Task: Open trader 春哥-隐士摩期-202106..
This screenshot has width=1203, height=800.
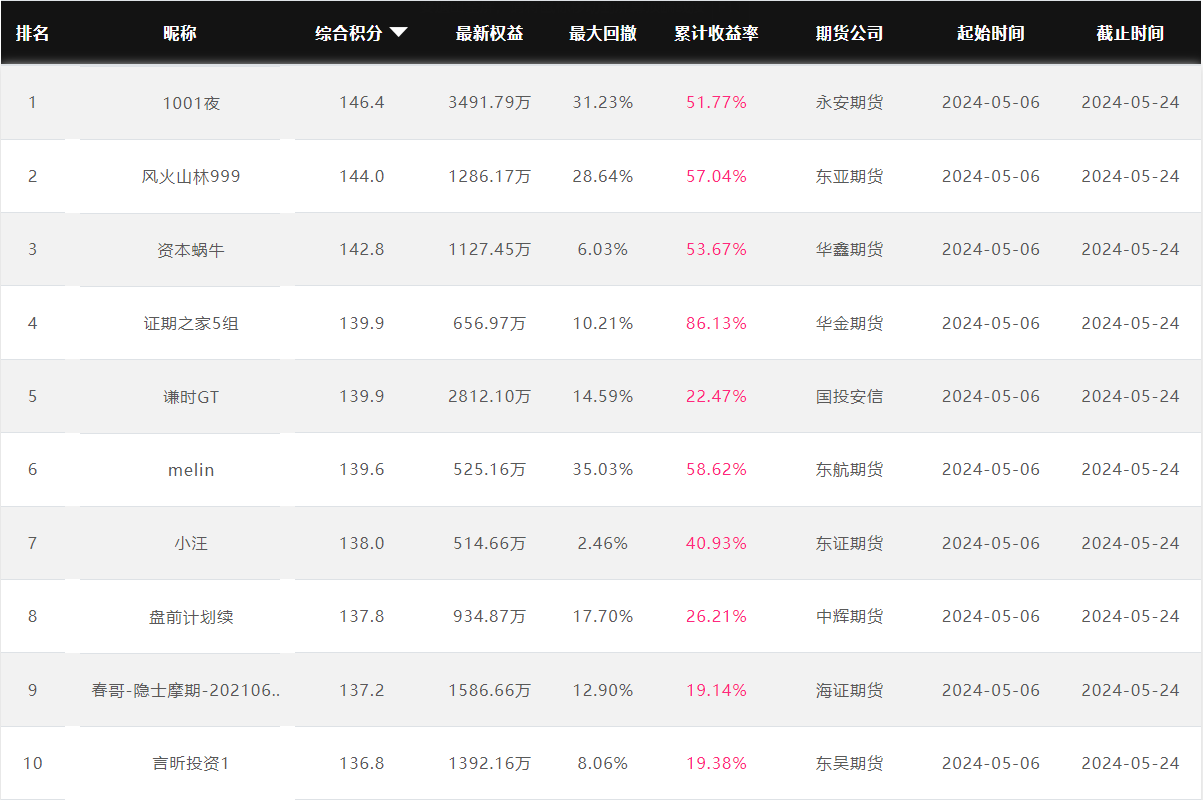Action: (x=186, y=691)
